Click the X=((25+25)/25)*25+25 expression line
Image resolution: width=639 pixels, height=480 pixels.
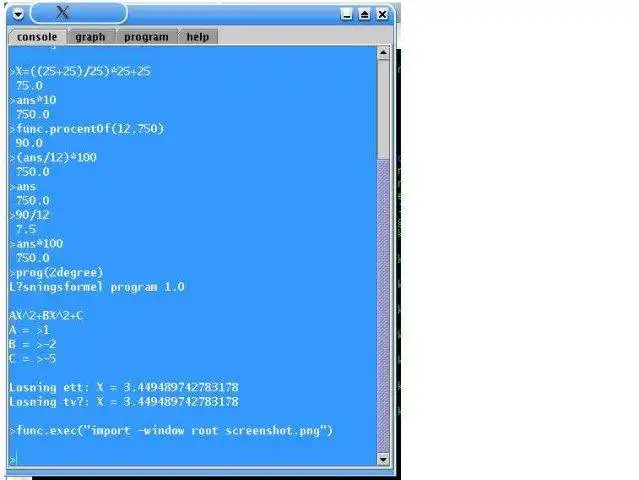(x=80, y=71)
